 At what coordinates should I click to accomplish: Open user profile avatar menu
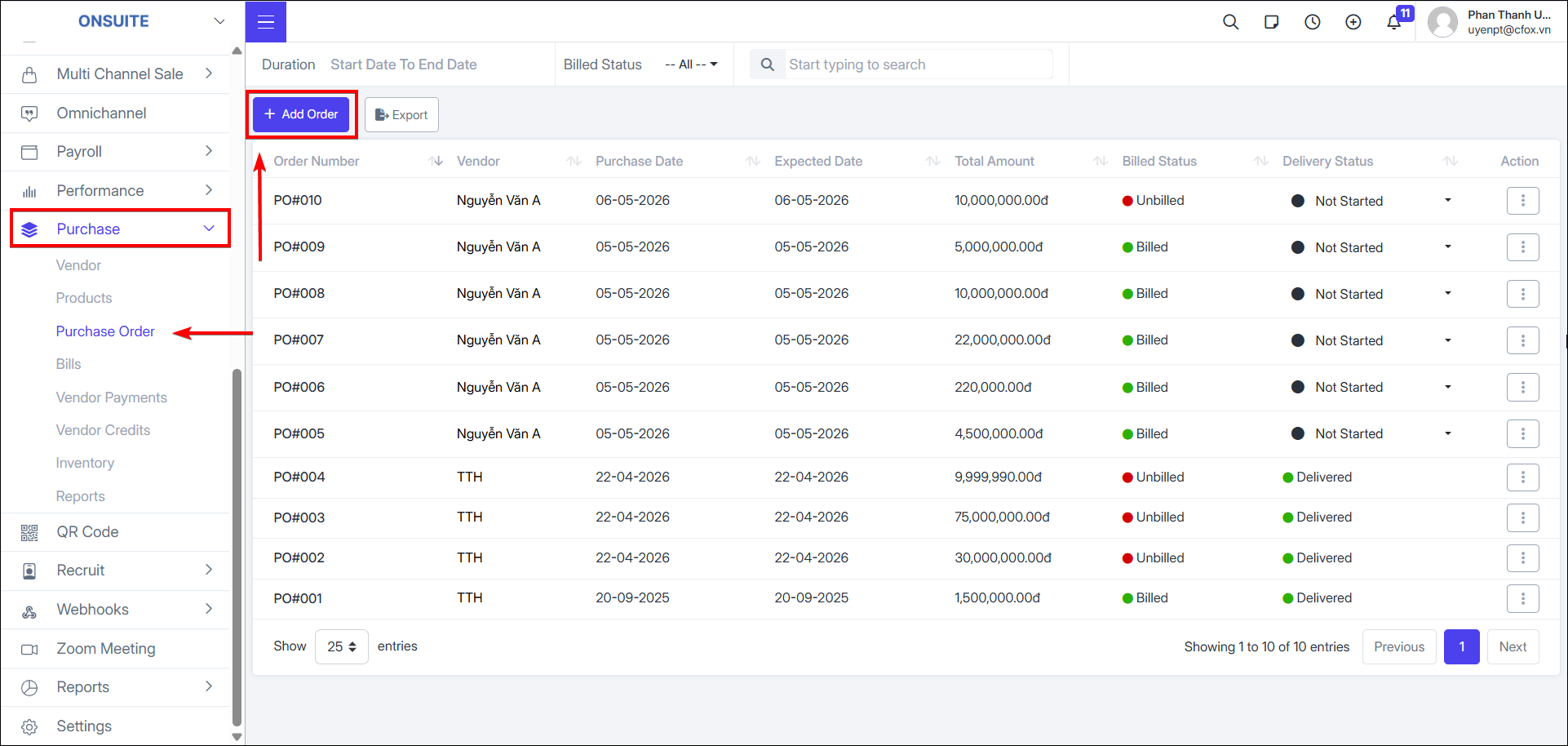1442,22
